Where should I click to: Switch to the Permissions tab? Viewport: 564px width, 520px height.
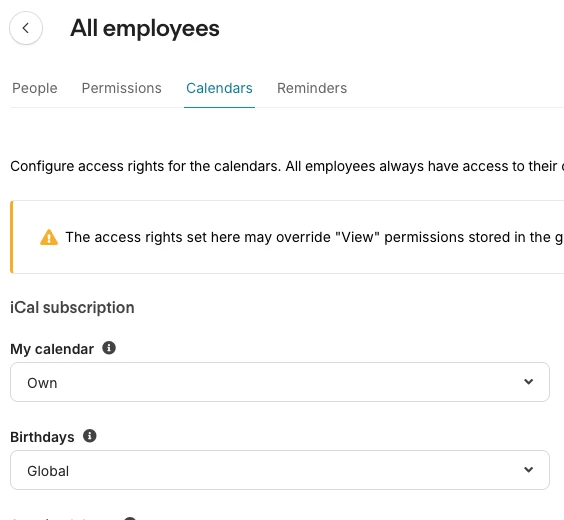click(x=122, y=88)
